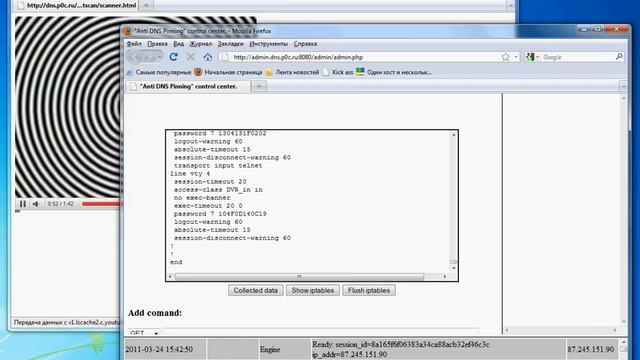Bookmark this page with the star icon

[505, 57]
